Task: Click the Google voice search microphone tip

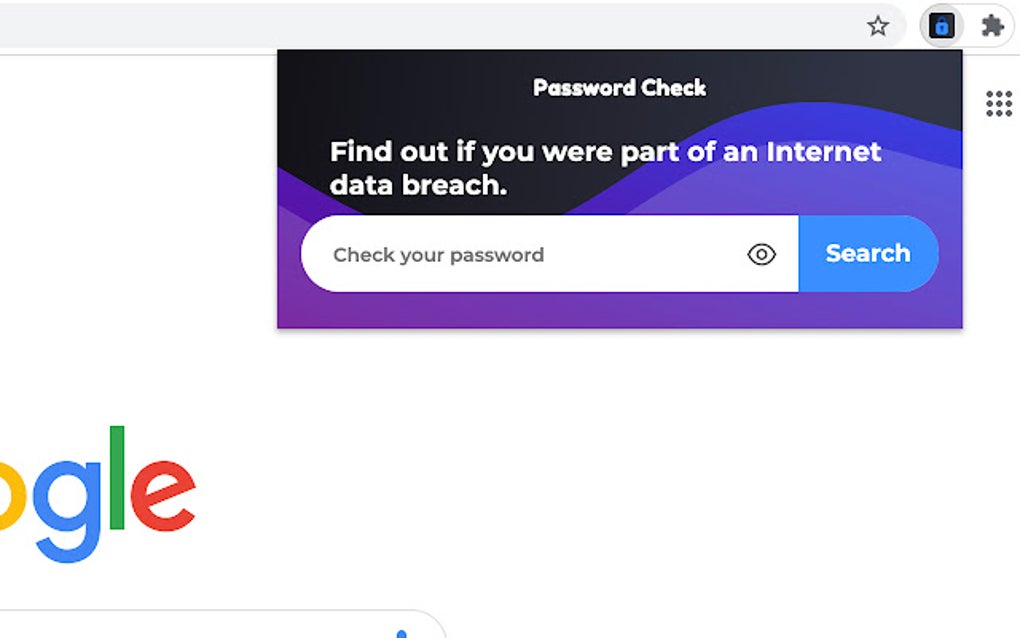Action: 401,633
